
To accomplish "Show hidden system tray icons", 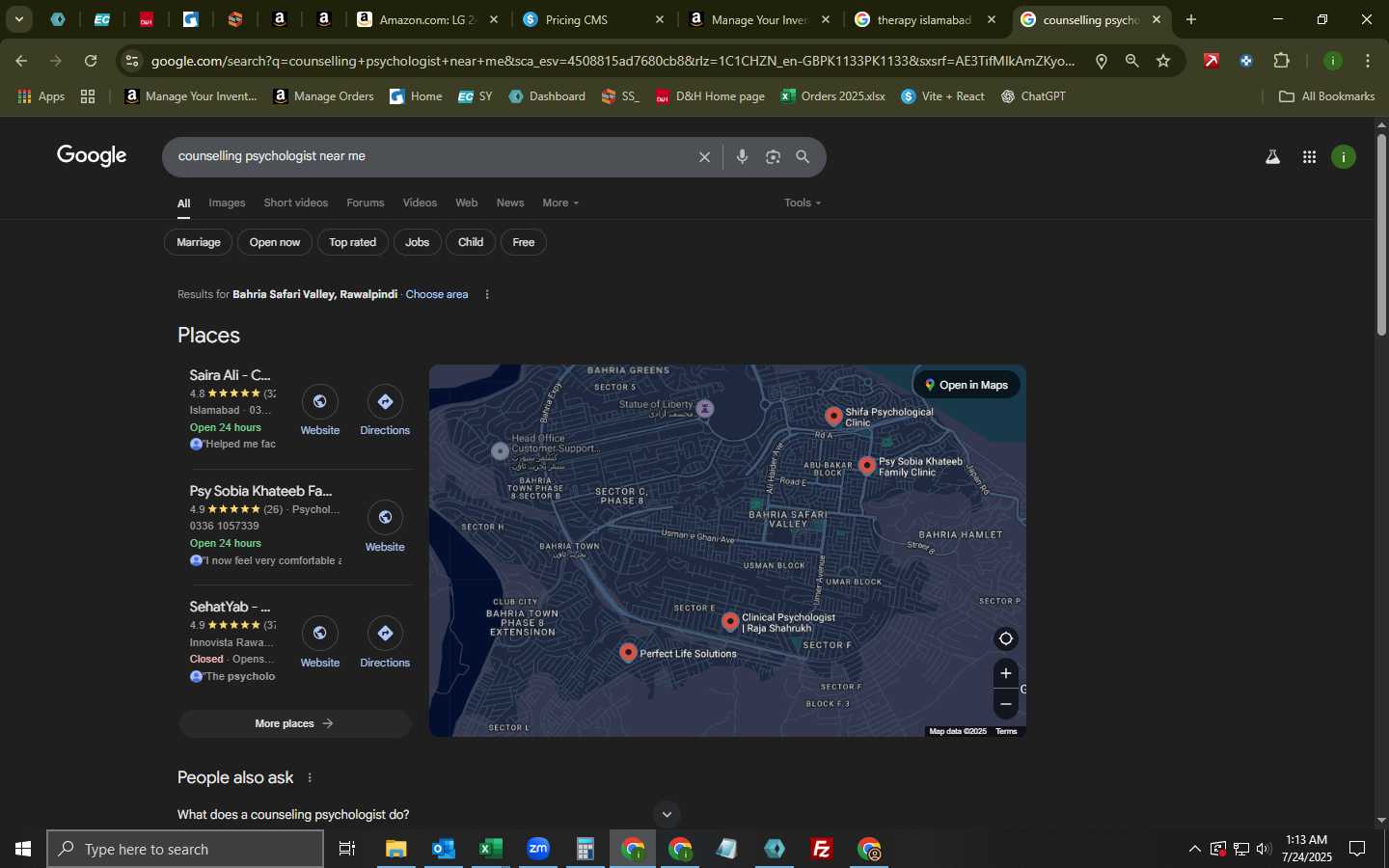I will click(1194, 849).
